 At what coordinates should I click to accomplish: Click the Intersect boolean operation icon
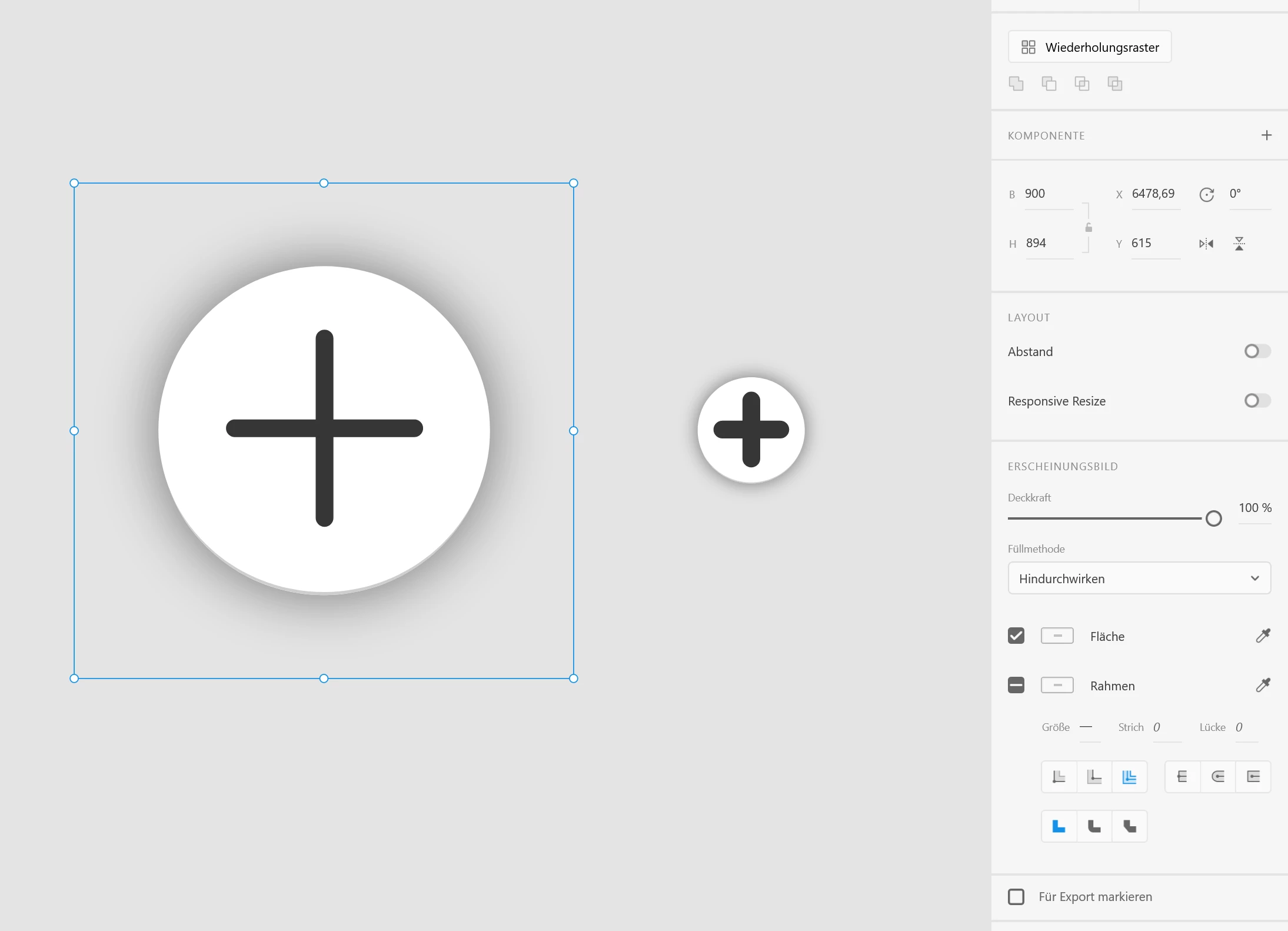pyautogui.click(x=1082, y=84)
